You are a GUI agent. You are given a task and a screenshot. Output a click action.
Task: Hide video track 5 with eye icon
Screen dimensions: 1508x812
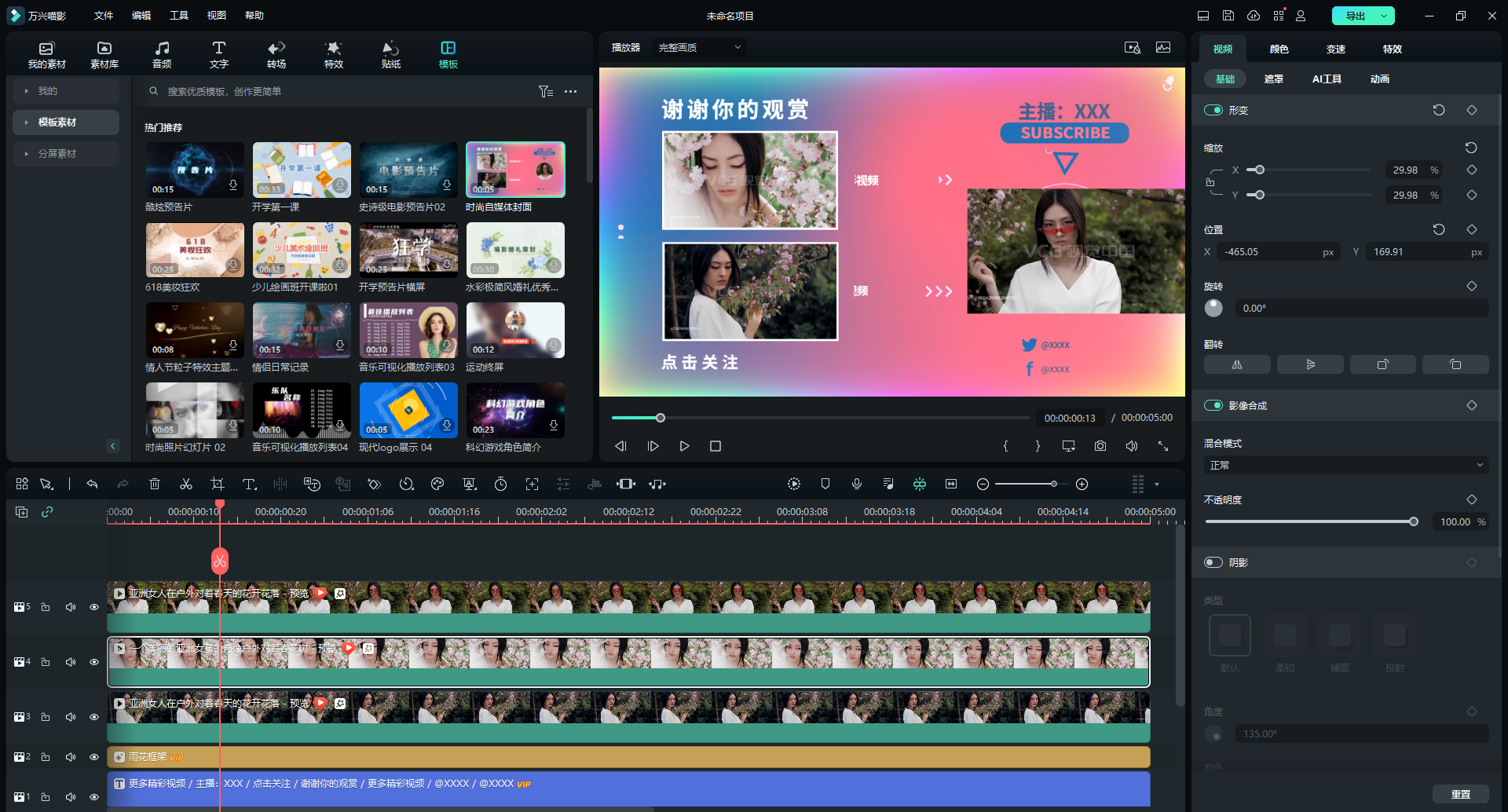pos(94,607)
